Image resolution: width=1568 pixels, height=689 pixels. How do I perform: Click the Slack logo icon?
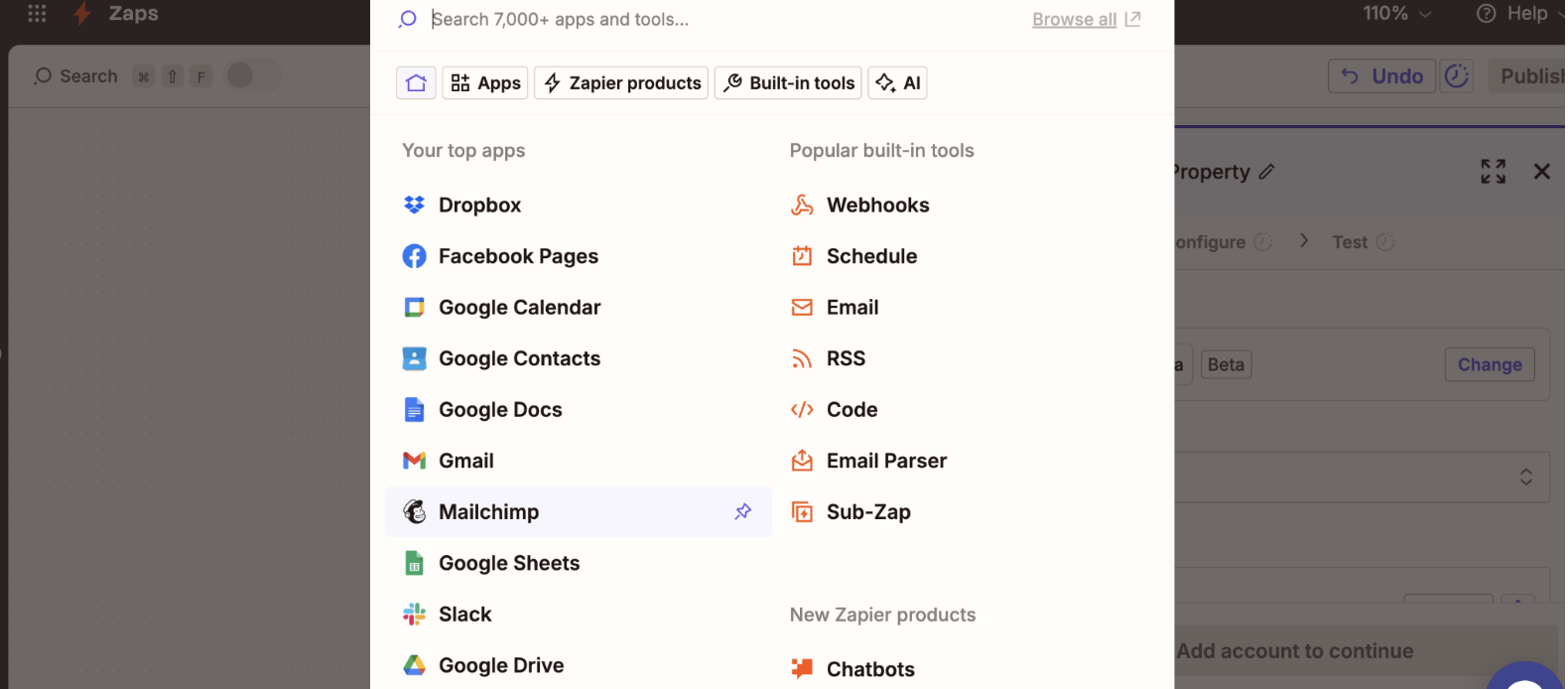pos(414,615)
